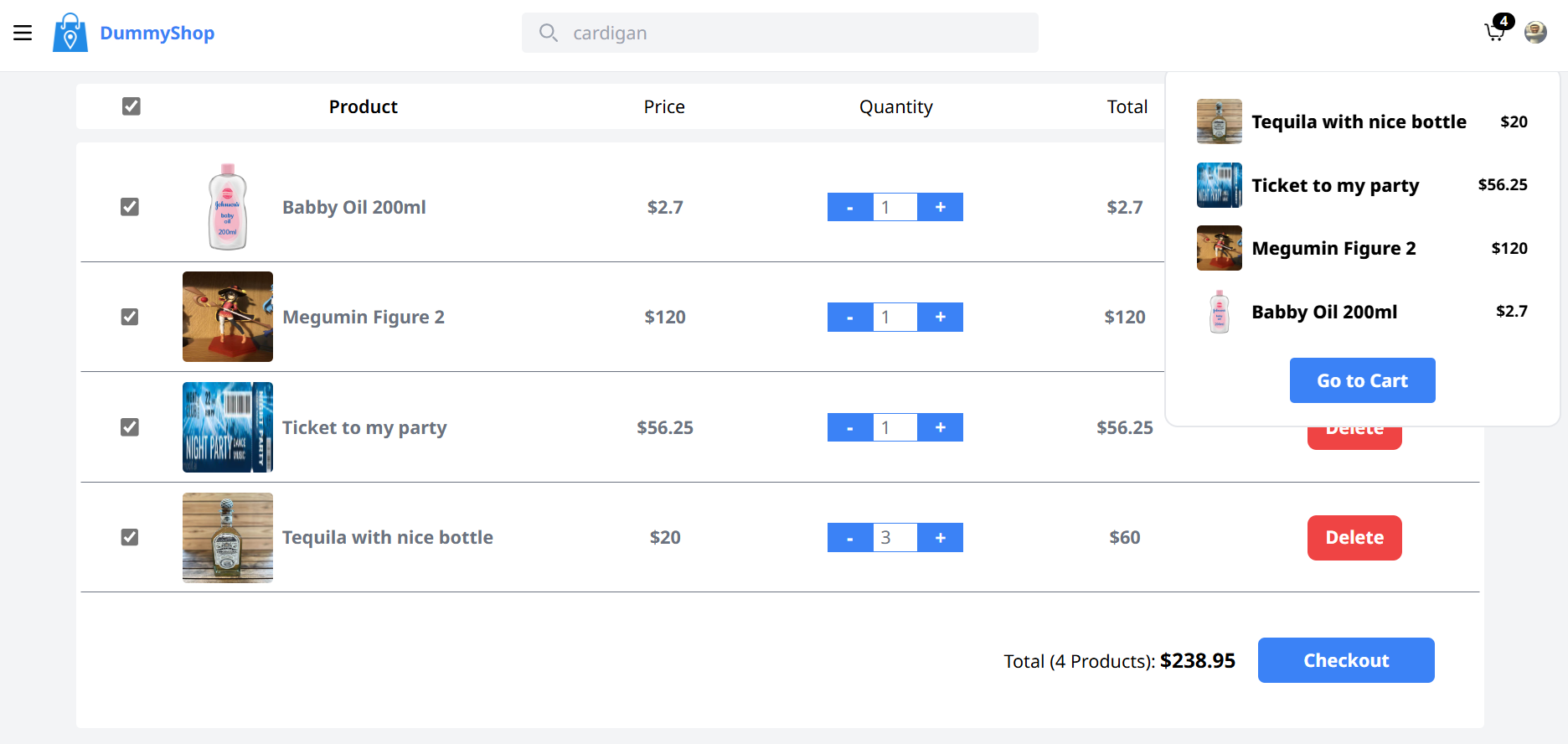The width and height of the screenshot is (1568, 744).
Task: Open Ticket to my party thumbnail in table
Action: (x=228, y=427)
